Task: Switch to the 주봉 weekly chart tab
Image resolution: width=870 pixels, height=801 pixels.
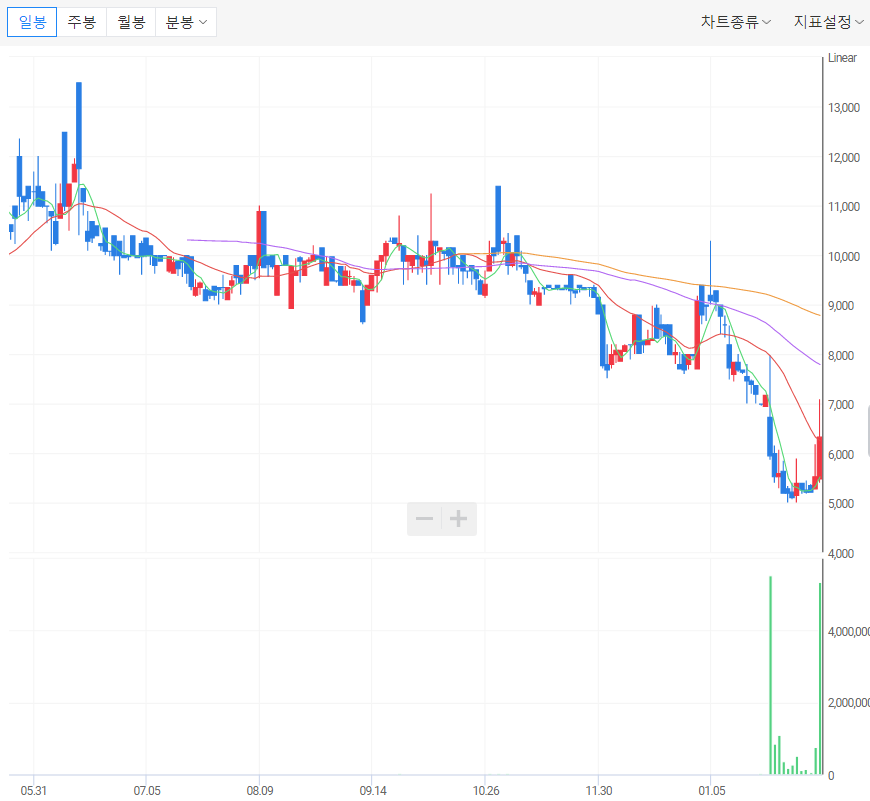Action: point(82,22)
